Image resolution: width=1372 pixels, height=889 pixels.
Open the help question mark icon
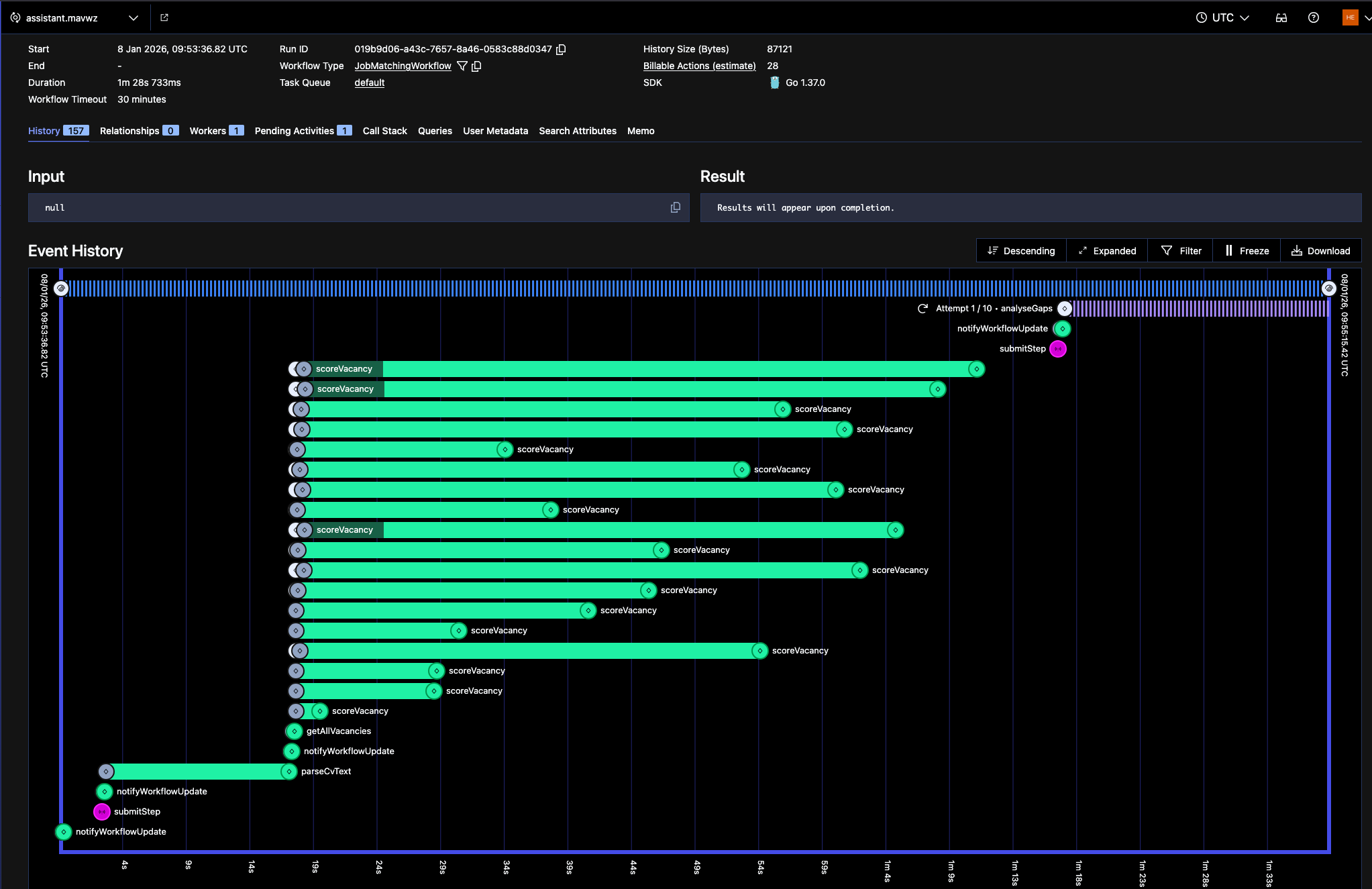[1313, 17]
